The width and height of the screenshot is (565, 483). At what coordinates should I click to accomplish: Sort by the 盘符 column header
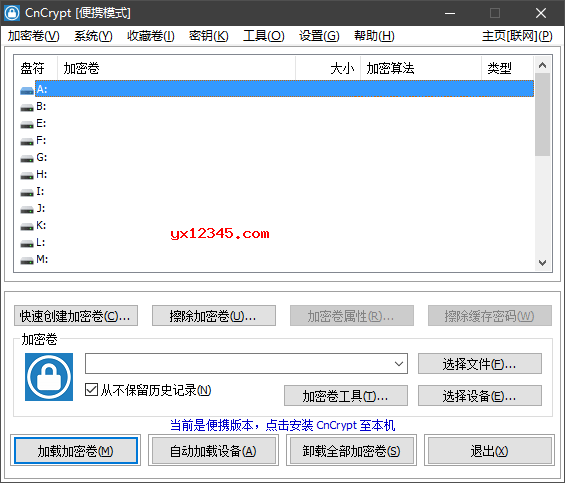click(x=36, y=68)
